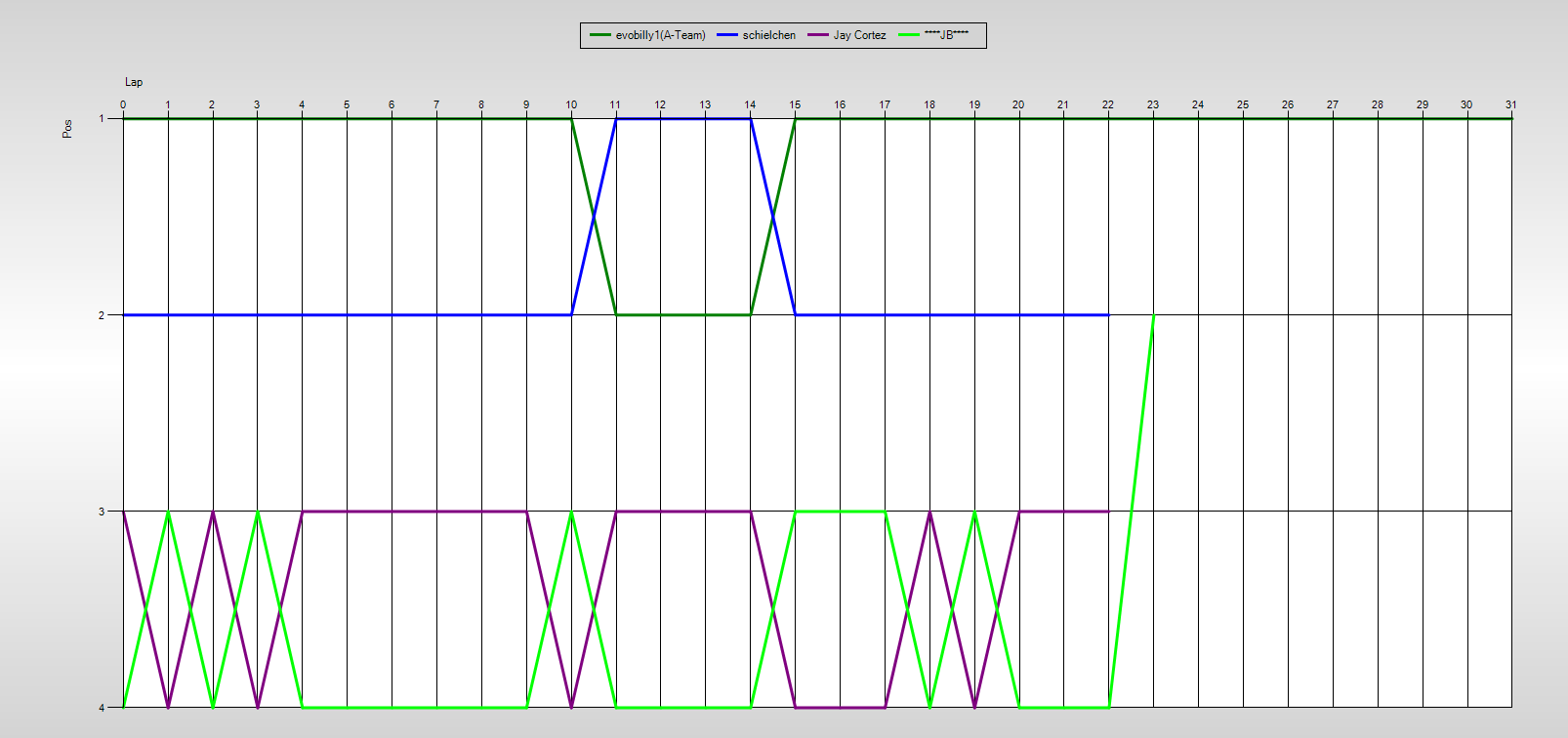Select the ****JB**** legend entry text

[946, 35]
